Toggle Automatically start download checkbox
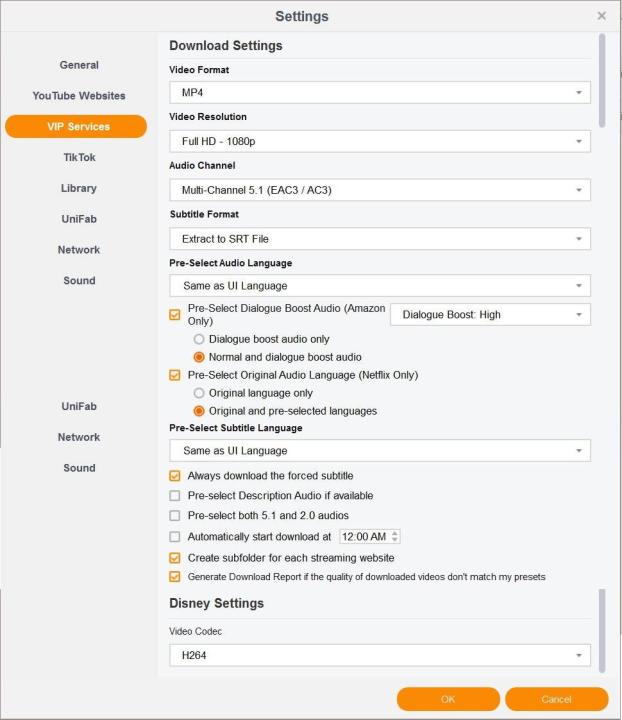Viewport: 622px width, 720px height. pos(176,537)
